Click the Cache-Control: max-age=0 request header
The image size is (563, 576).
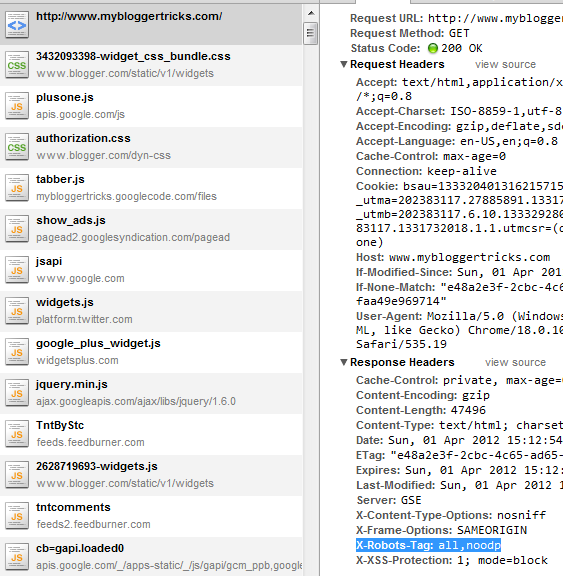click(x=431, y=156)
